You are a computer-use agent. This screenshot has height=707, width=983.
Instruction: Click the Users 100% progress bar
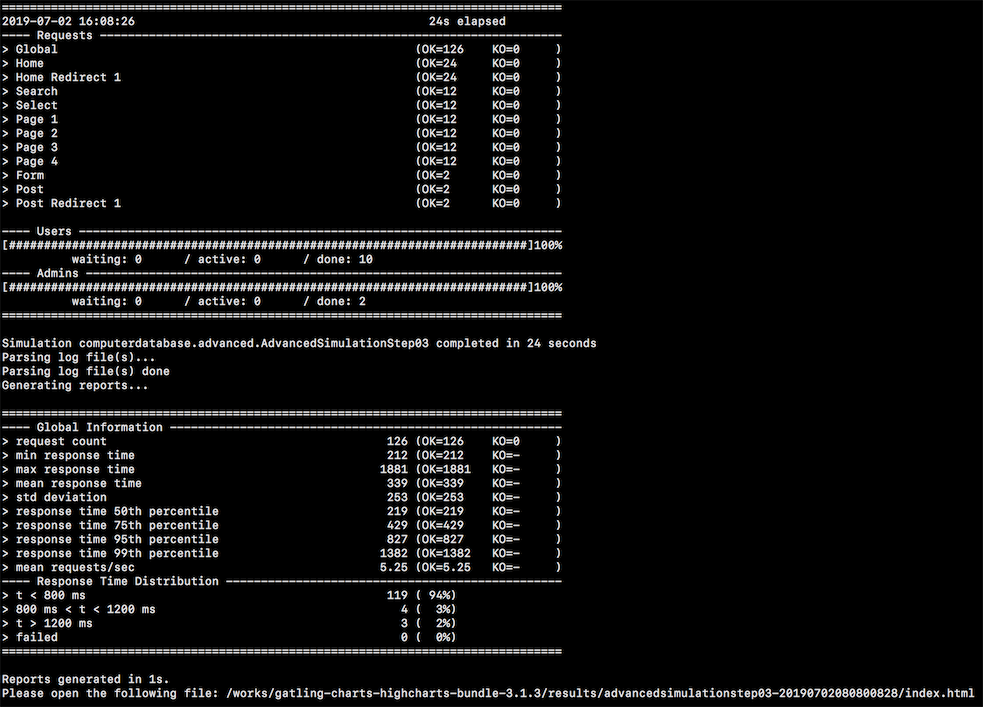pos(281,246)
